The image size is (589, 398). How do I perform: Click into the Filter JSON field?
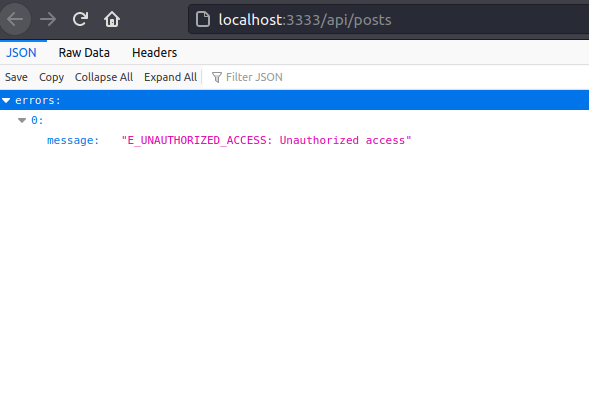(396, 77)
